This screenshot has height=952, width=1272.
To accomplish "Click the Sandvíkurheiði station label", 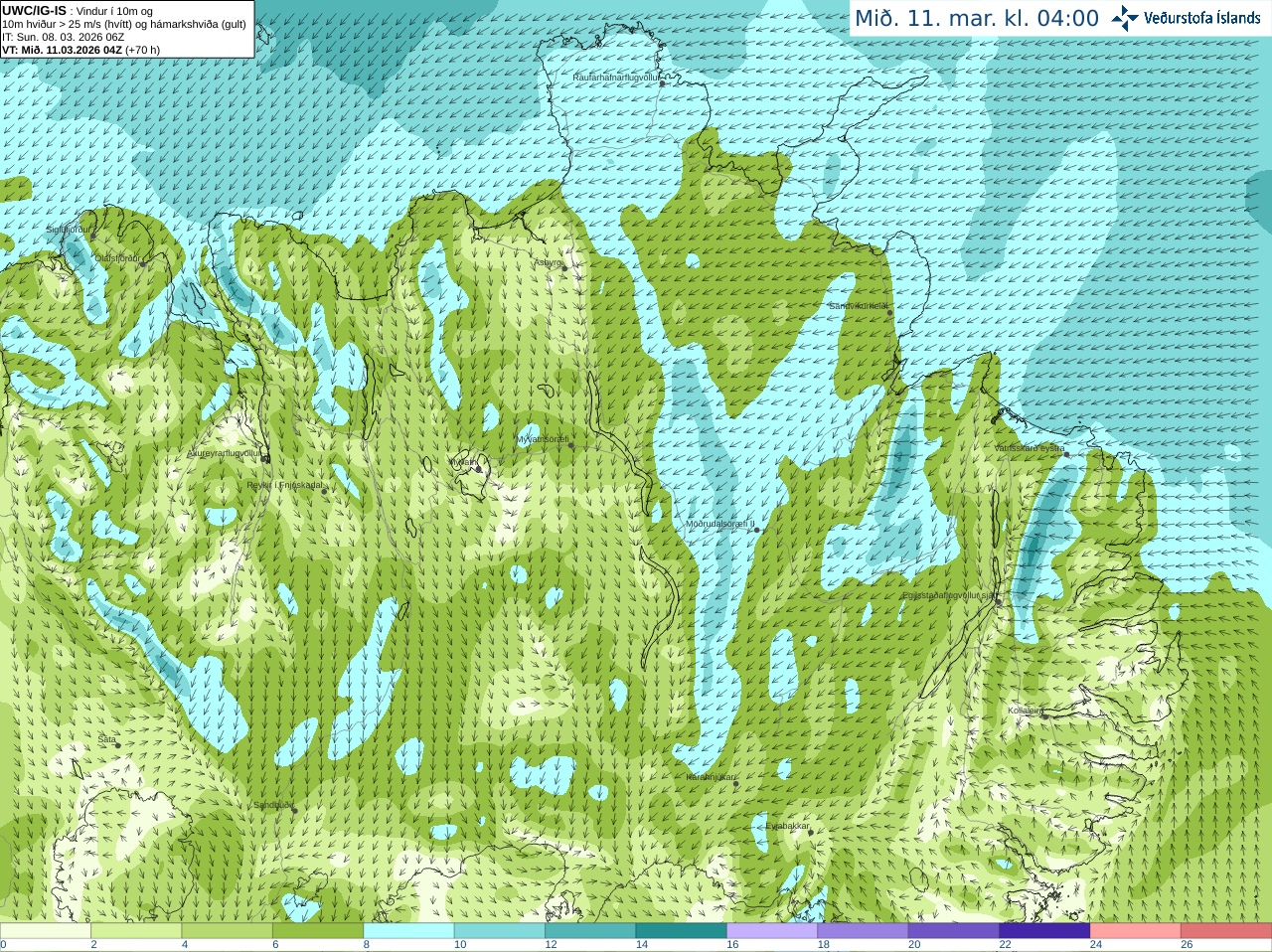I will pos(860,306).
